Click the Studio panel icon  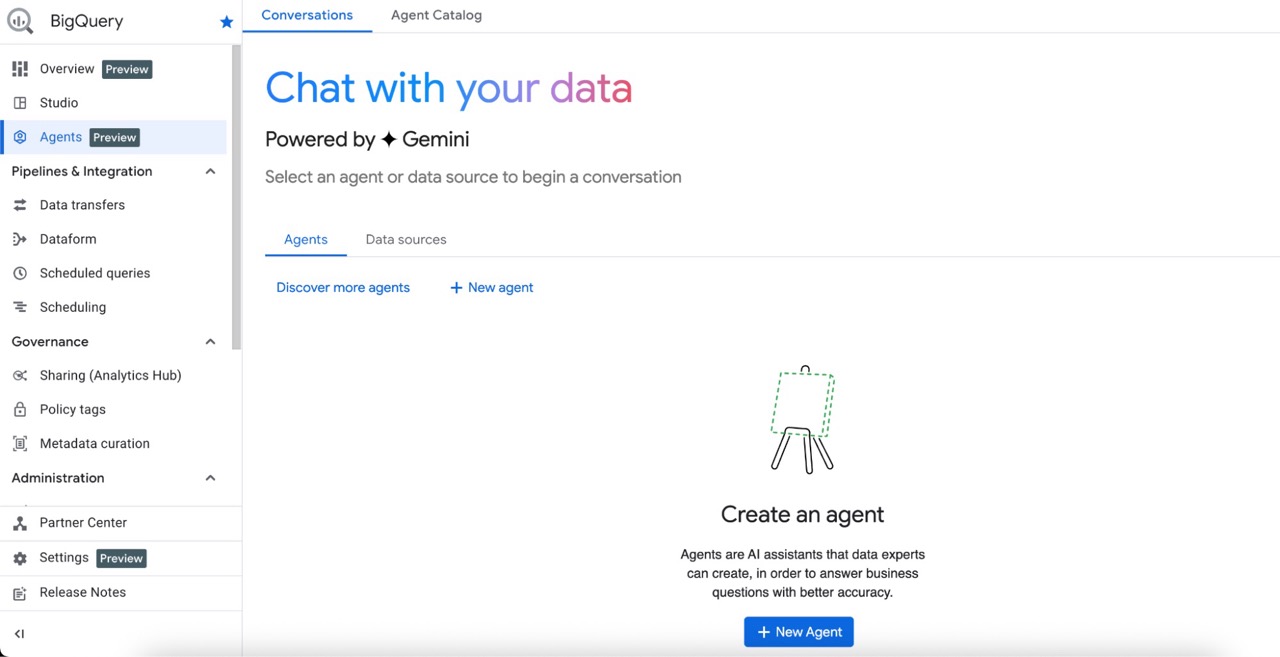click(20, 103)
